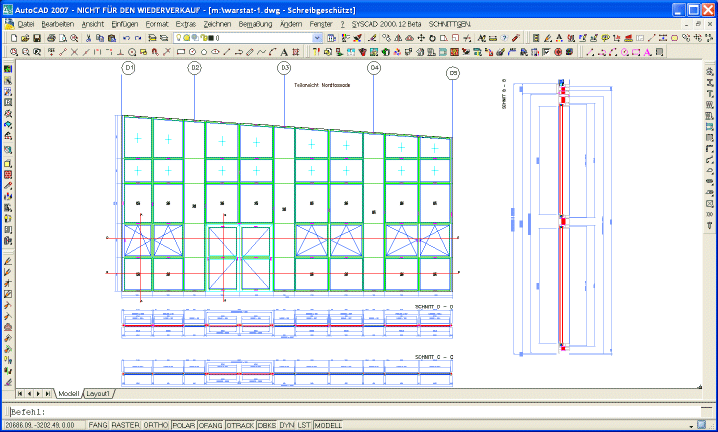Viewport: 718px width, 432px height.
Task: Click the D1 axis bubble in drawing
Action: (x=129, y=68)
